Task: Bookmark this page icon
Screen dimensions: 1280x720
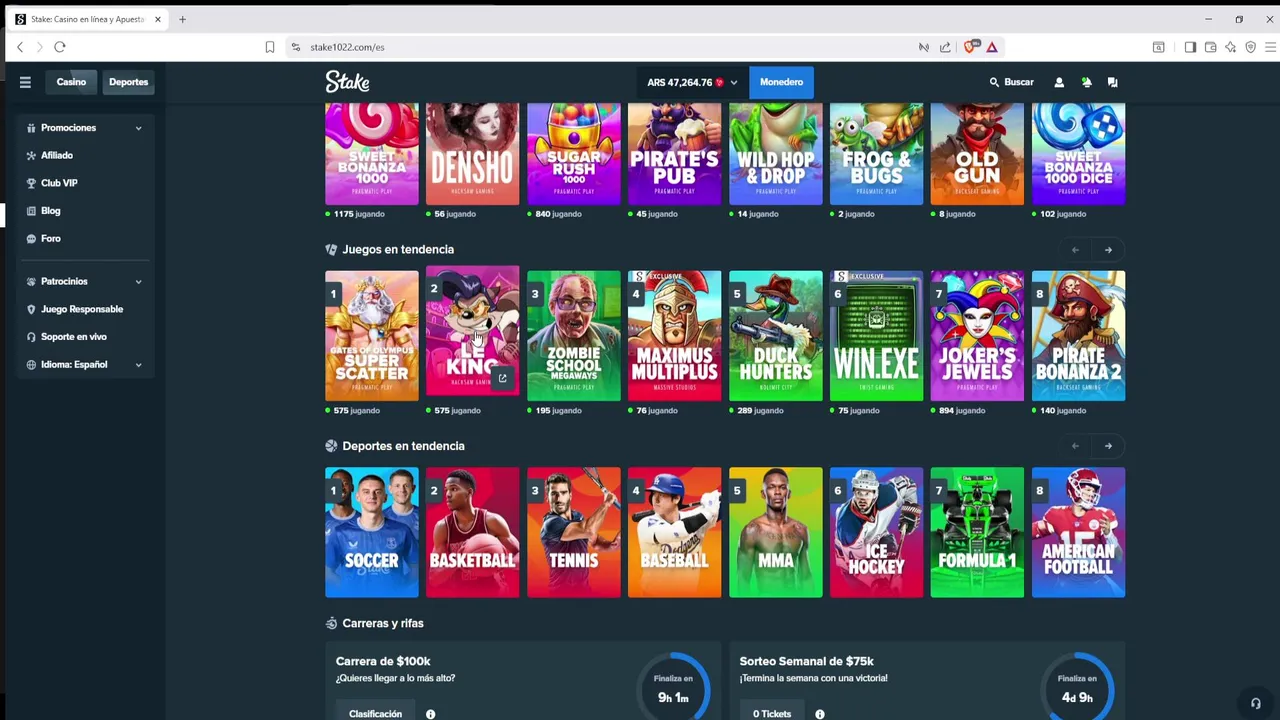Action: (x=270, y=47)
